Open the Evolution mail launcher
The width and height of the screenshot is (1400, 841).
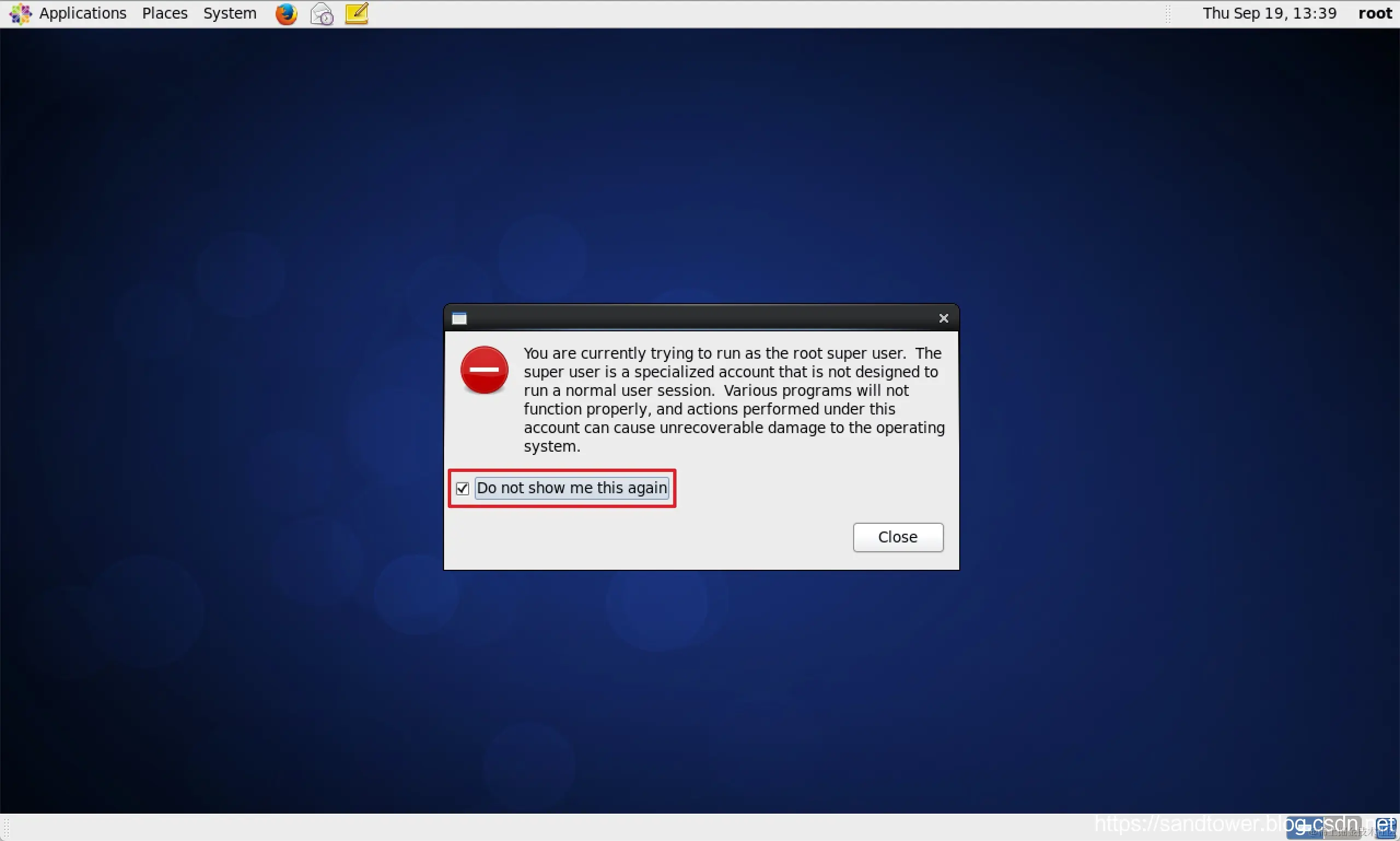tap(322, 14)
